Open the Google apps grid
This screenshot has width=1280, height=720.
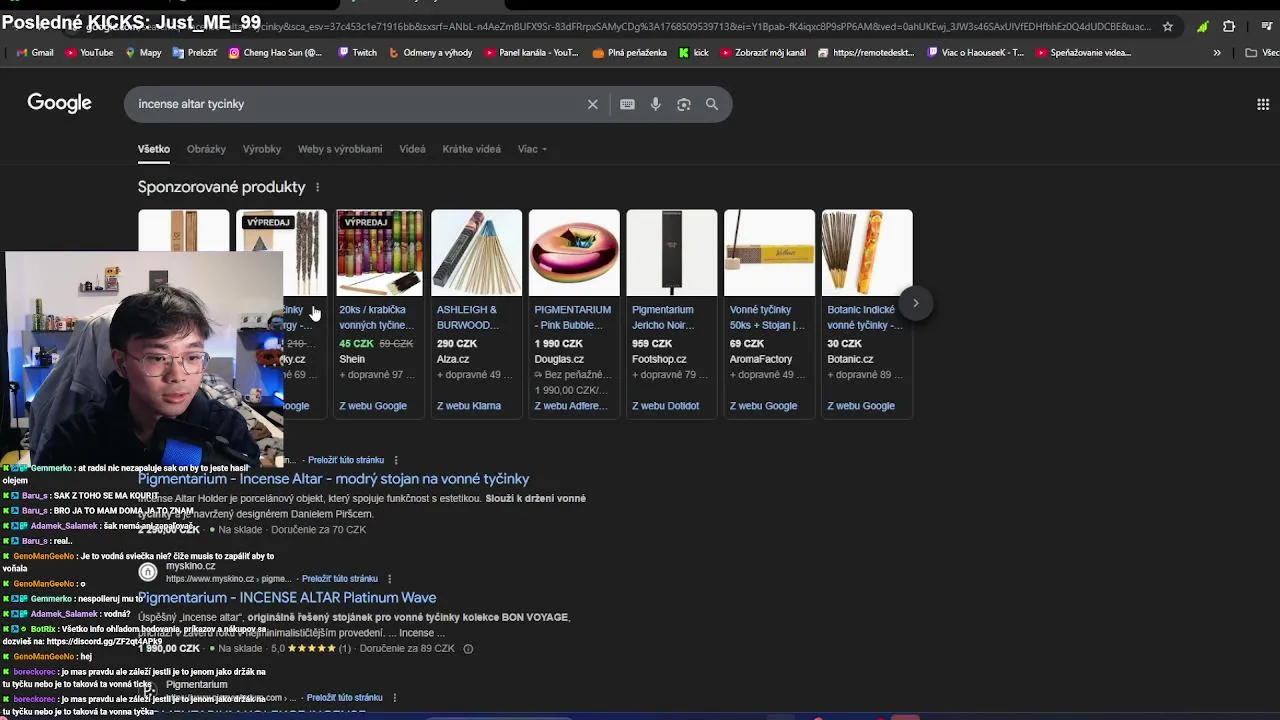coord(1263,104)
